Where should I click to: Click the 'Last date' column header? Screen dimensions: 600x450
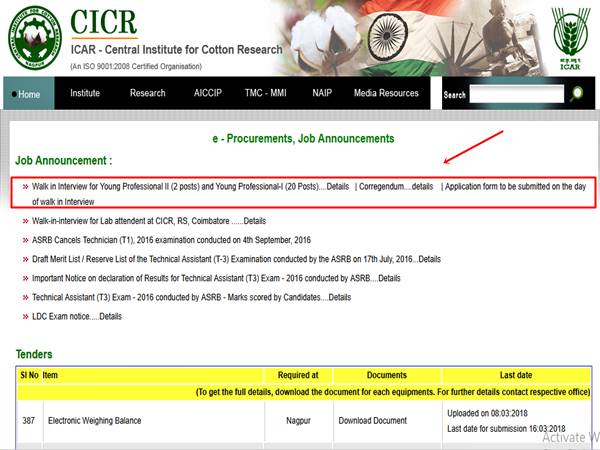click(x=516, y=375)
